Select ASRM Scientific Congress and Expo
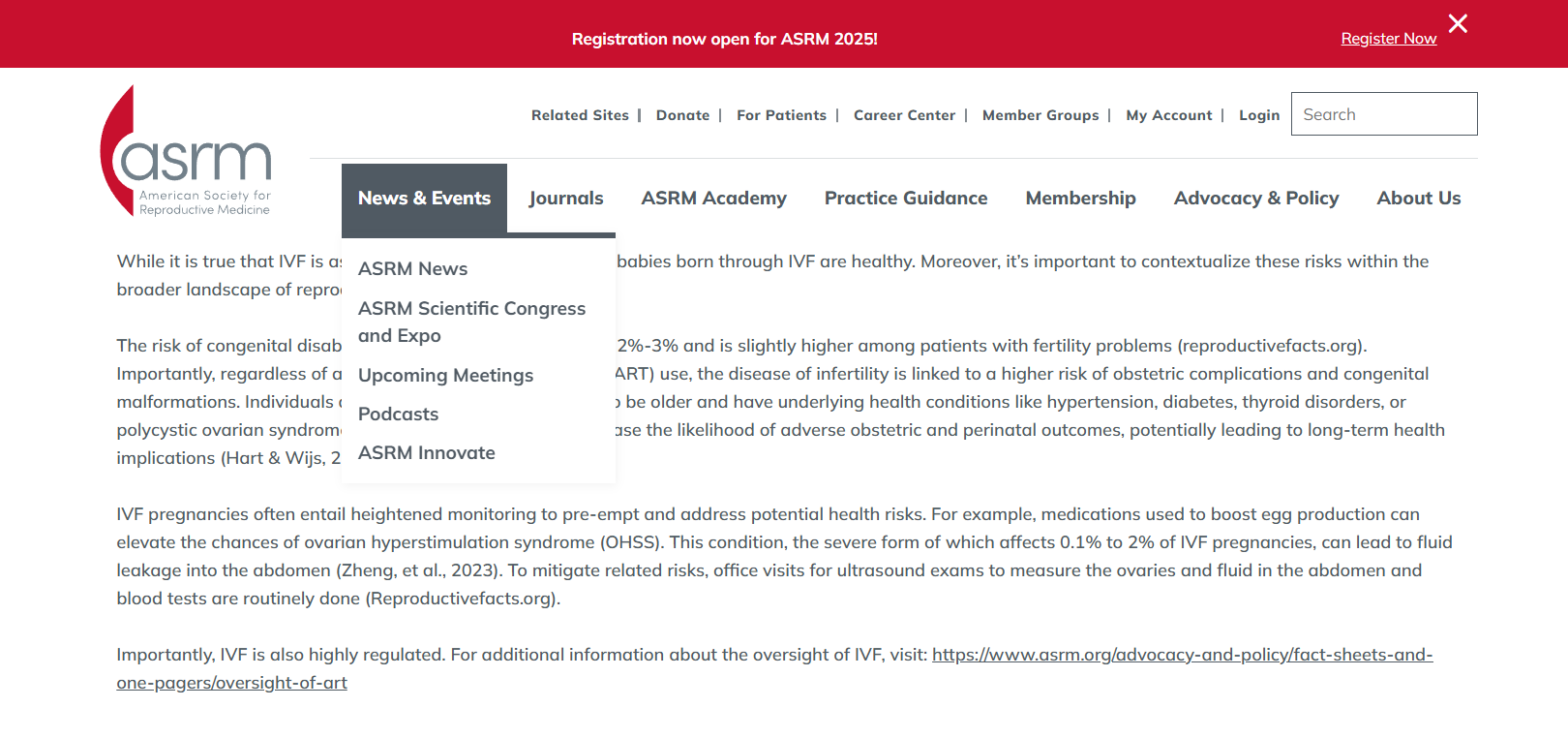This screenshot has width=1568, height=738. 471,322
